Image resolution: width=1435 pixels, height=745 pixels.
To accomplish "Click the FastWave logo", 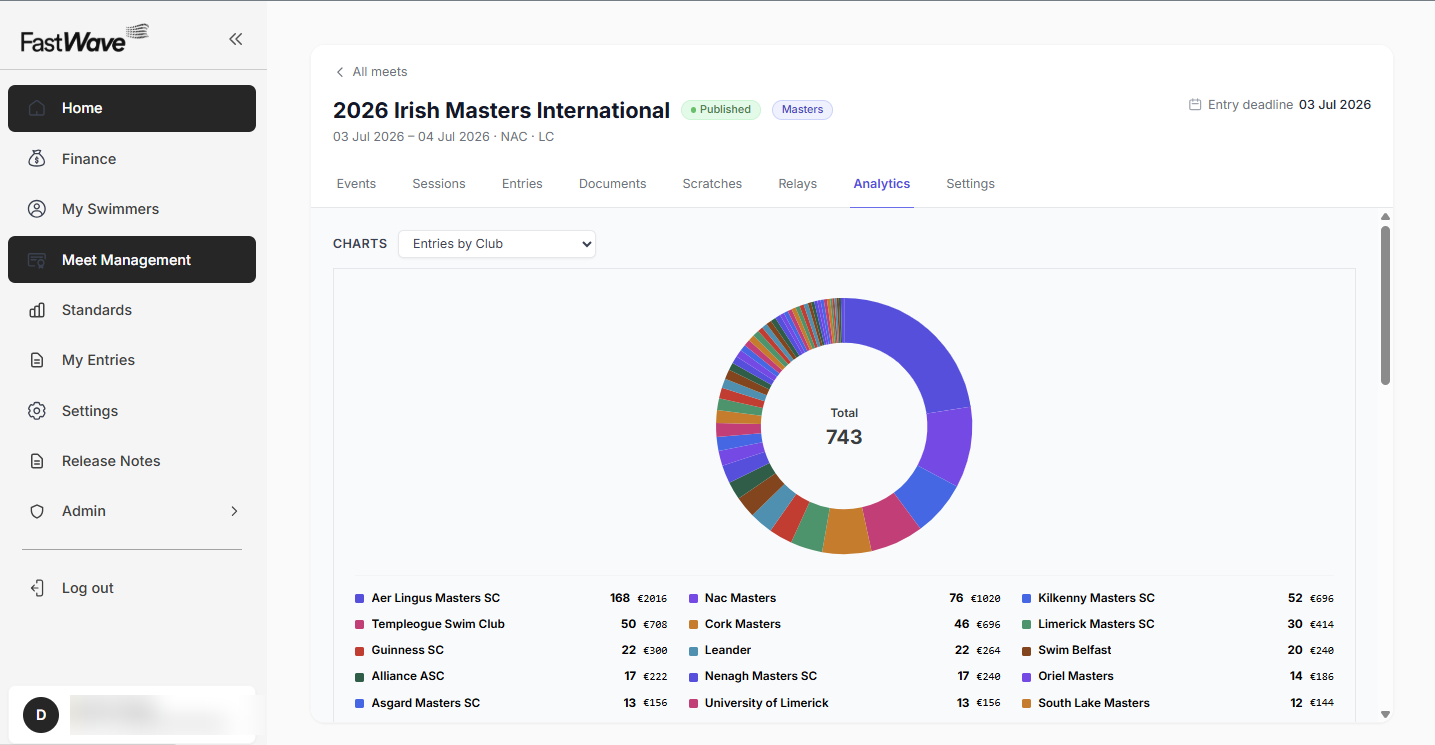I will (x=84, y=38).
